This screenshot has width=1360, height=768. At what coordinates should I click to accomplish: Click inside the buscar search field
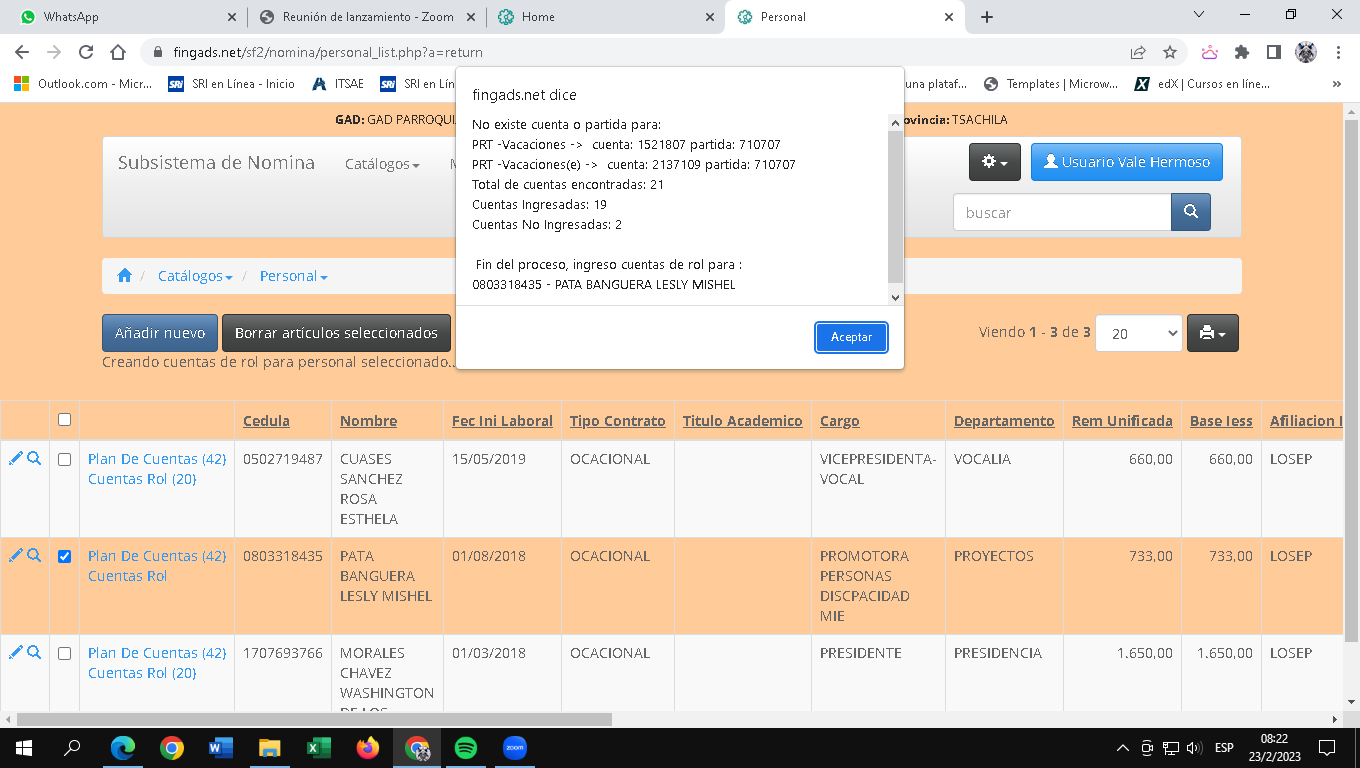tap(1061, 212)
